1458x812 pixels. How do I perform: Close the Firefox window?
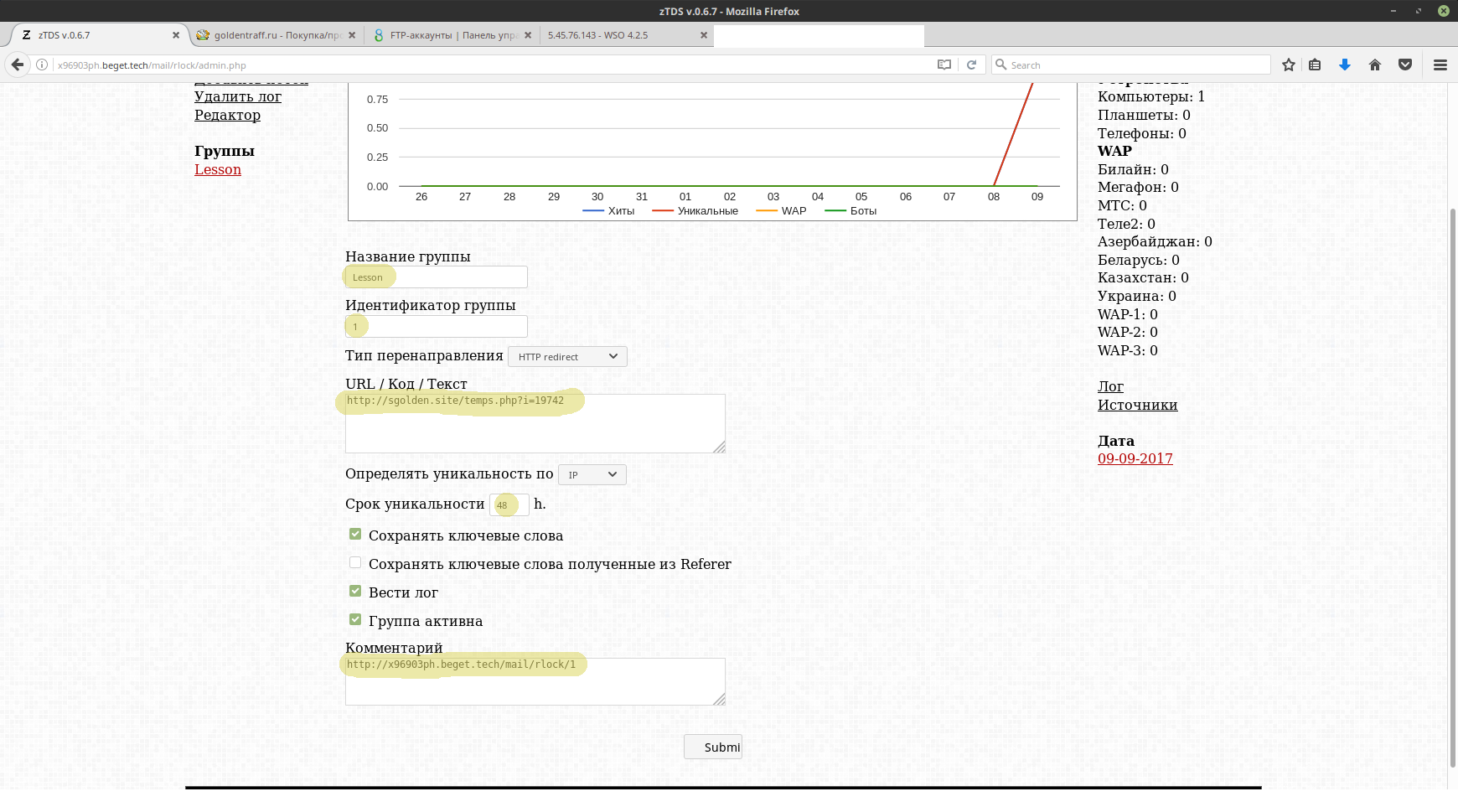1444,11
